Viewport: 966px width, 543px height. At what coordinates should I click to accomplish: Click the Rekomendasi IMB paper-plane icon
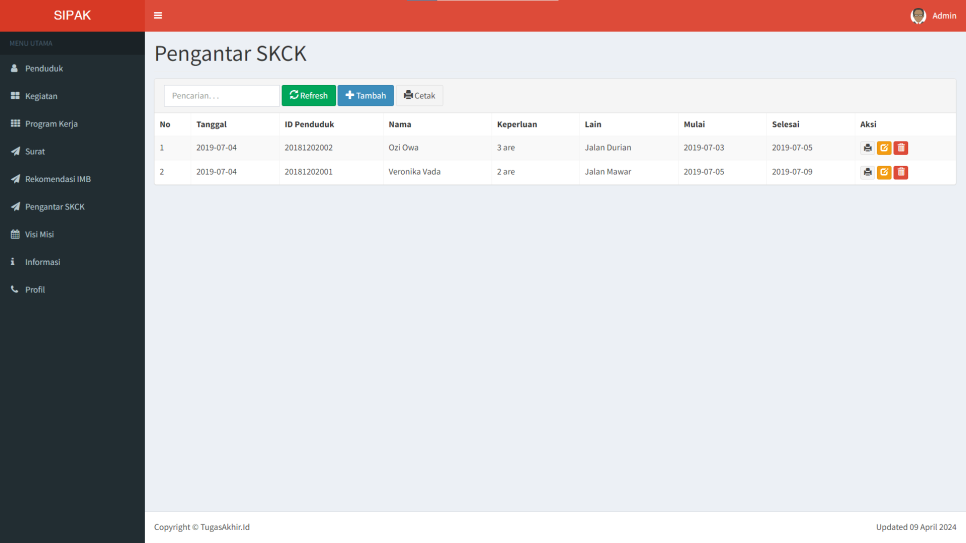[15, 179]
